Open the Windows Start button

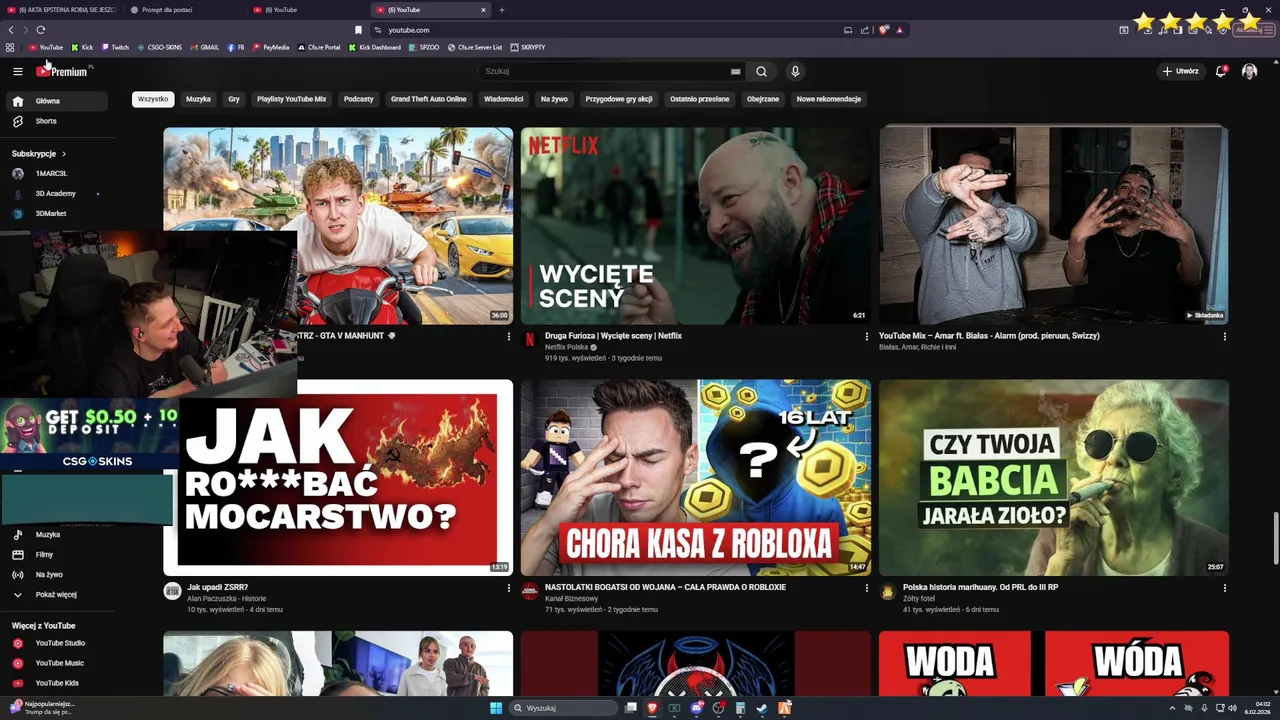click(496, 708)
